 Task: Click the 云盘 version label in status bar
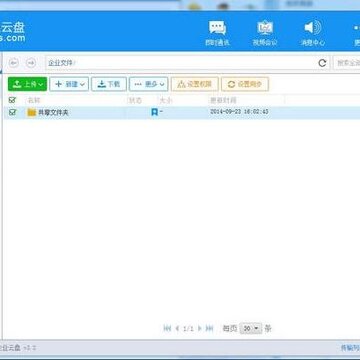pos(18,348)
